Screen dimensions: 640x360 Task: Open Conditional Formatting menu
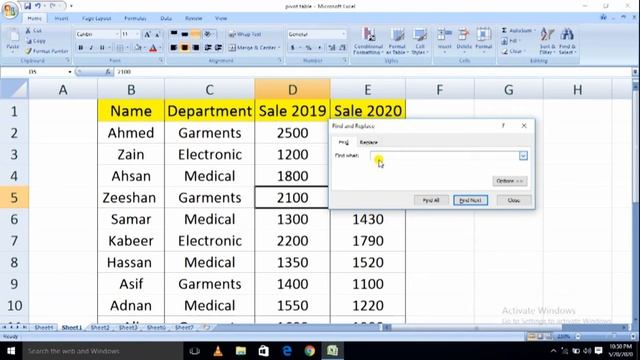368,41
